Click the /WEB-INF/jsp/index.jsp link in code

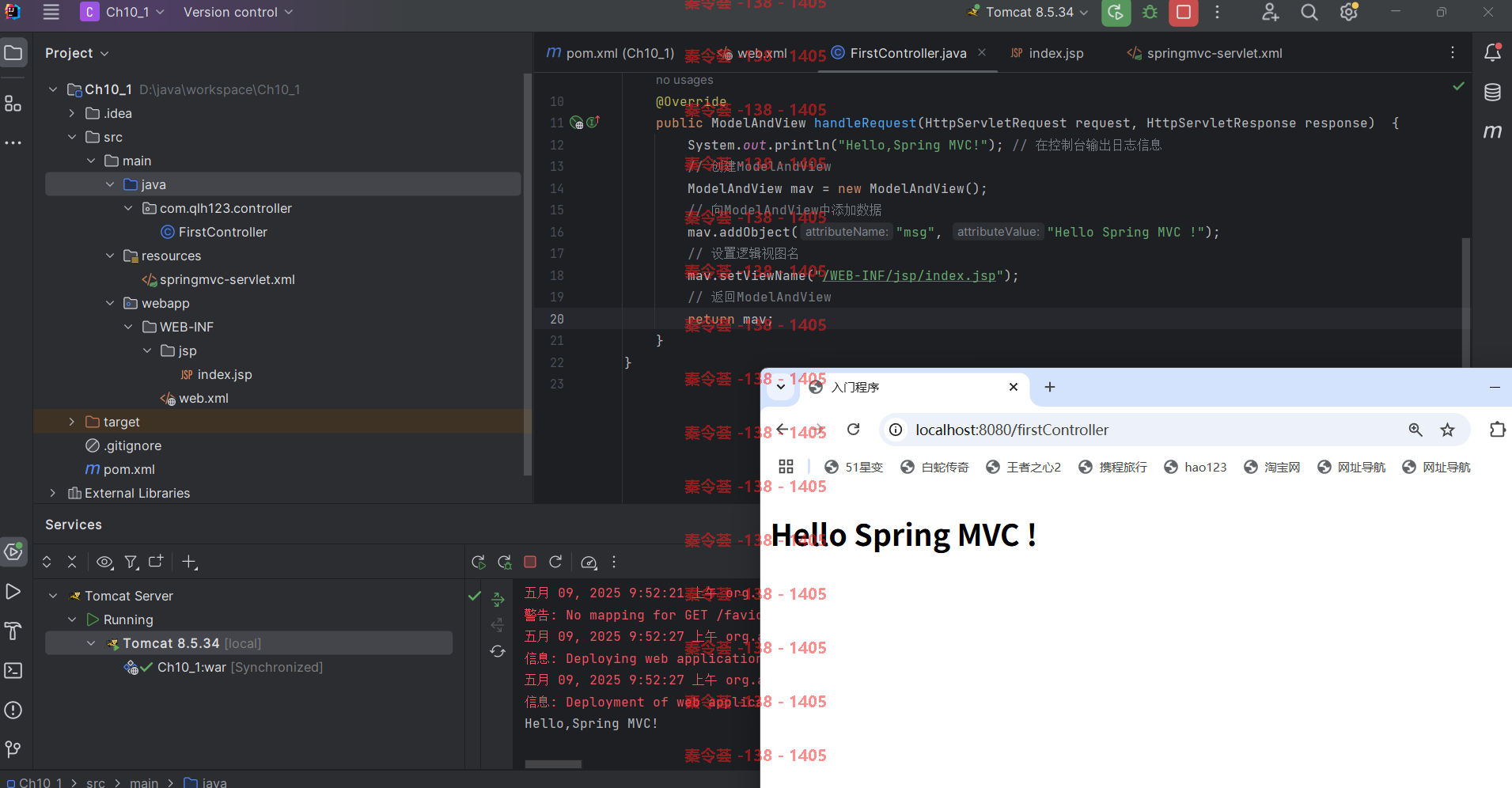[x=908, y=275]
